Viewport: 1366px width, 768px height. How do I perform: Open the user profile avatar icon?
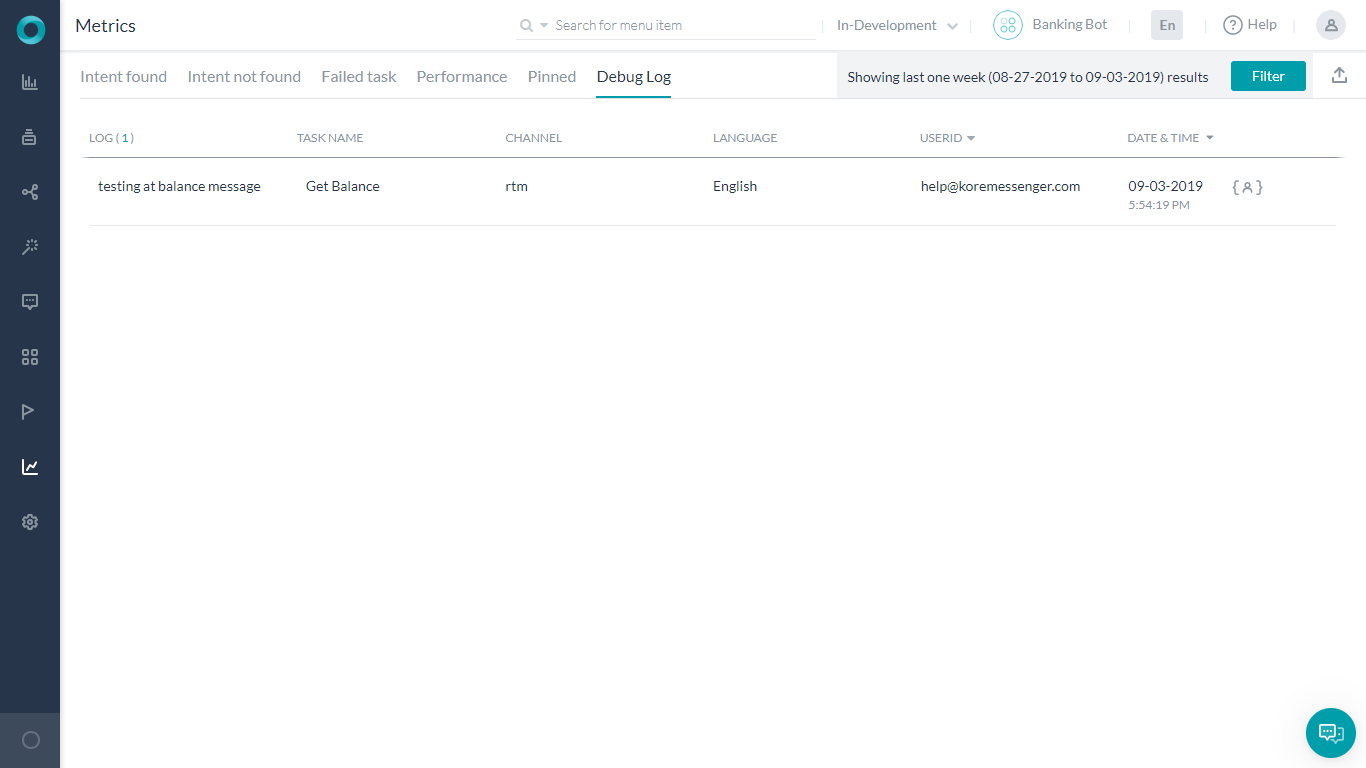tap(1331, 26)
